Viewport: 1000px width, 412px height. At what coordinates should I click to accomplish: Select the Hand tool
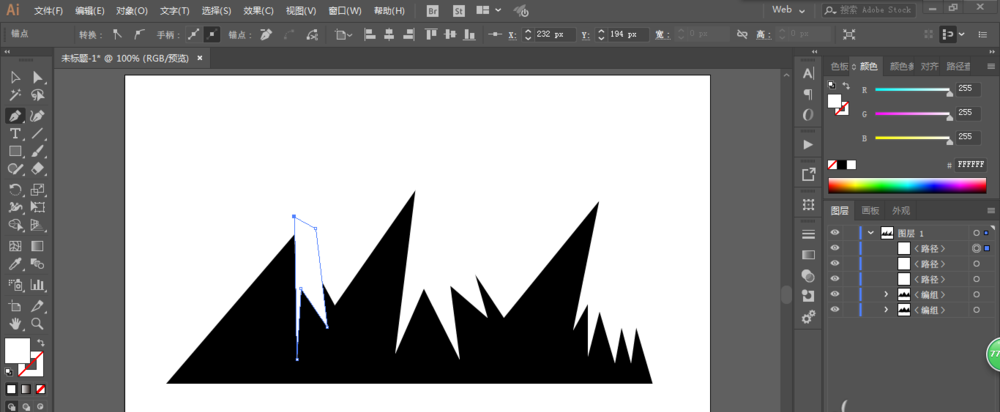[x=16, y=324]
